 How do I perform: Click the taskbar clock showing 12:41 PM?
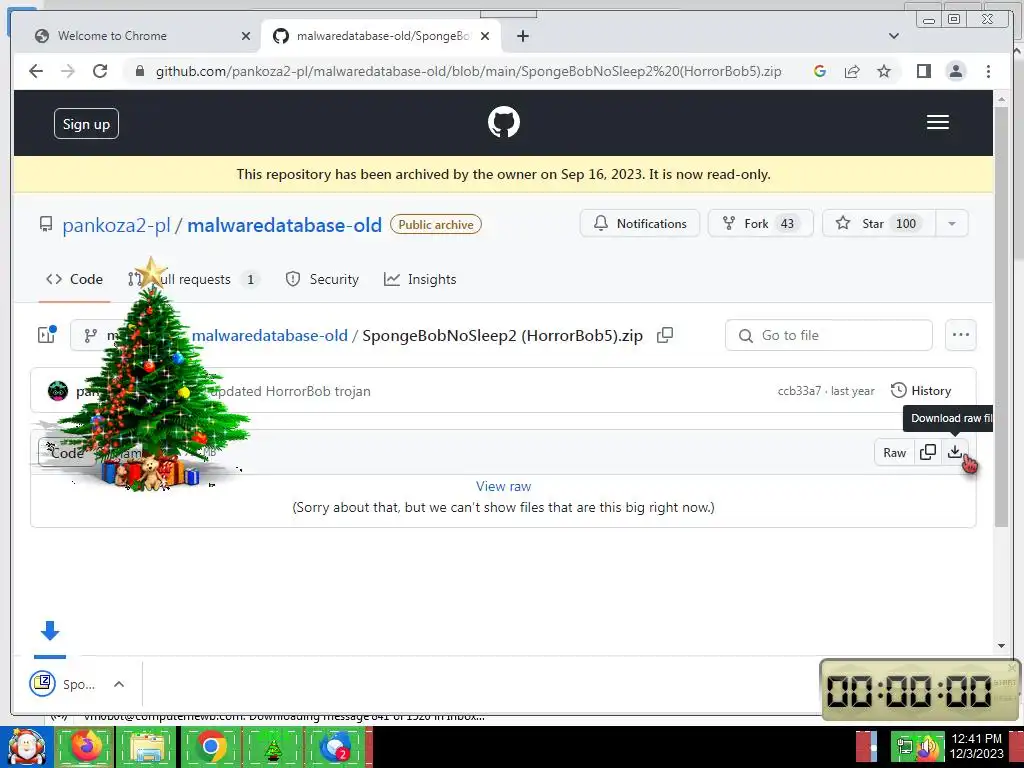[977, 746]
